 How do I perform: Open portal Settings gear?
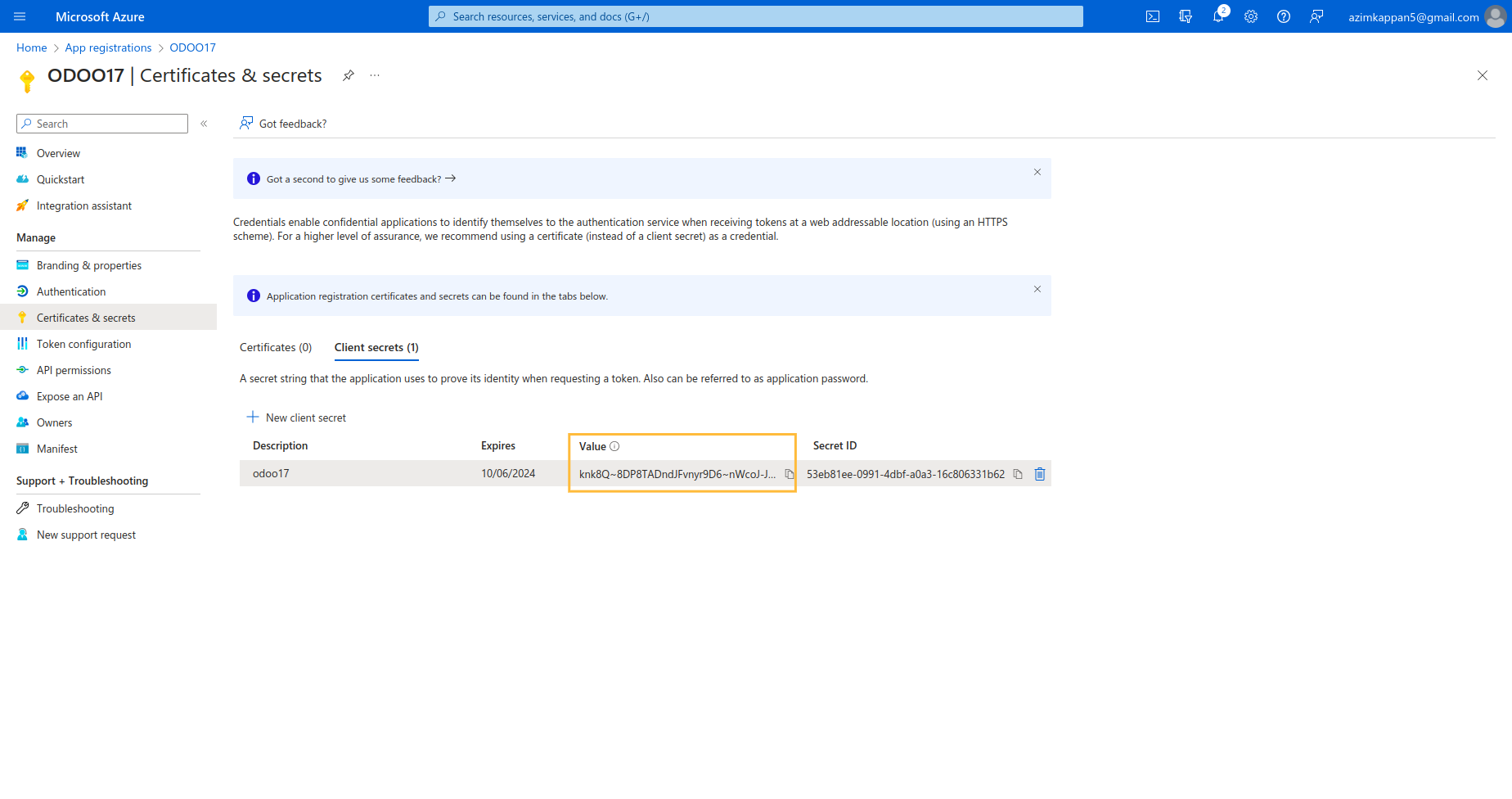1251,16
